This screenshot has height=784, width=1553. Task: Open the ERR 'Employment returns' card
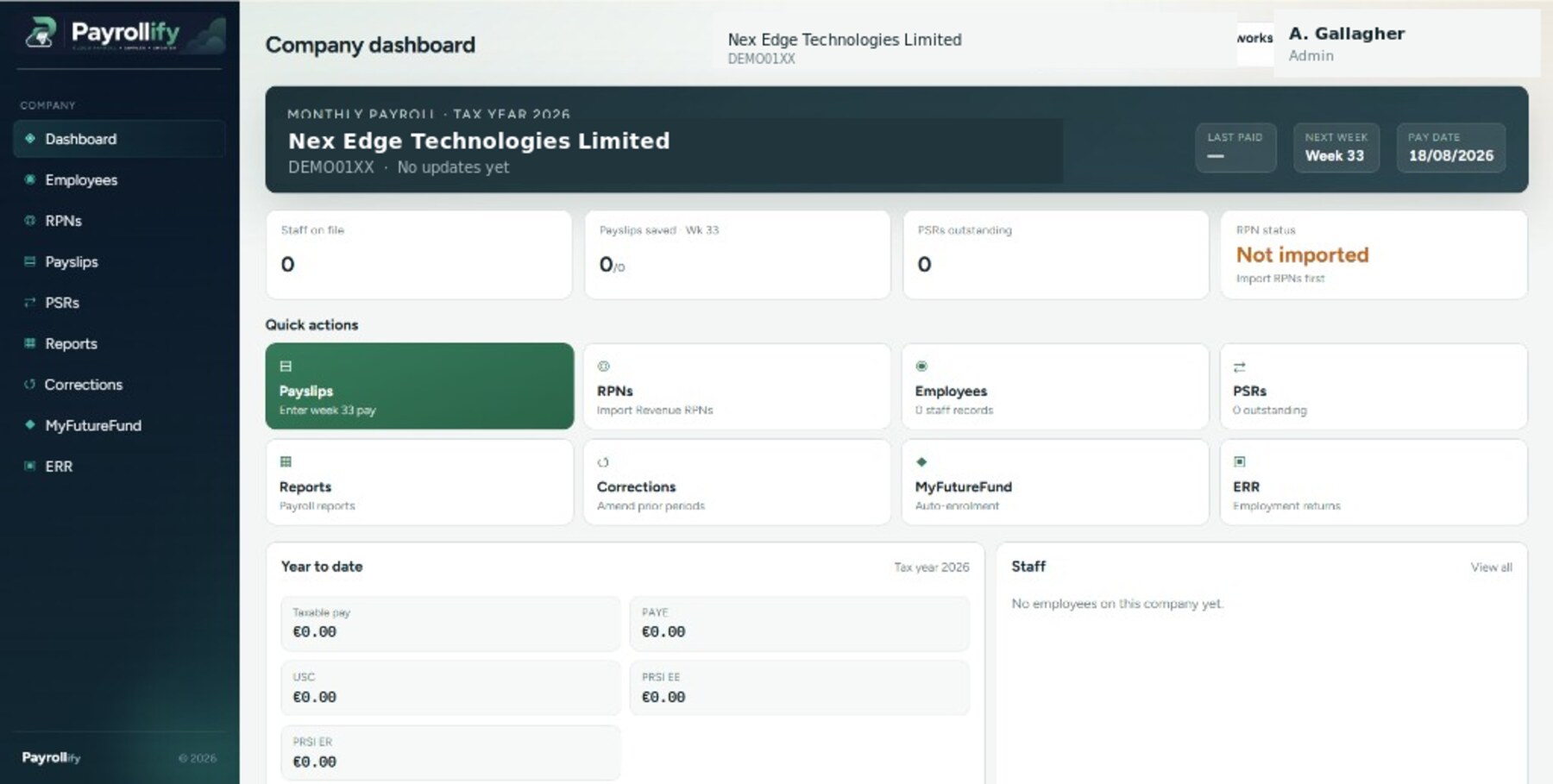1374,482
